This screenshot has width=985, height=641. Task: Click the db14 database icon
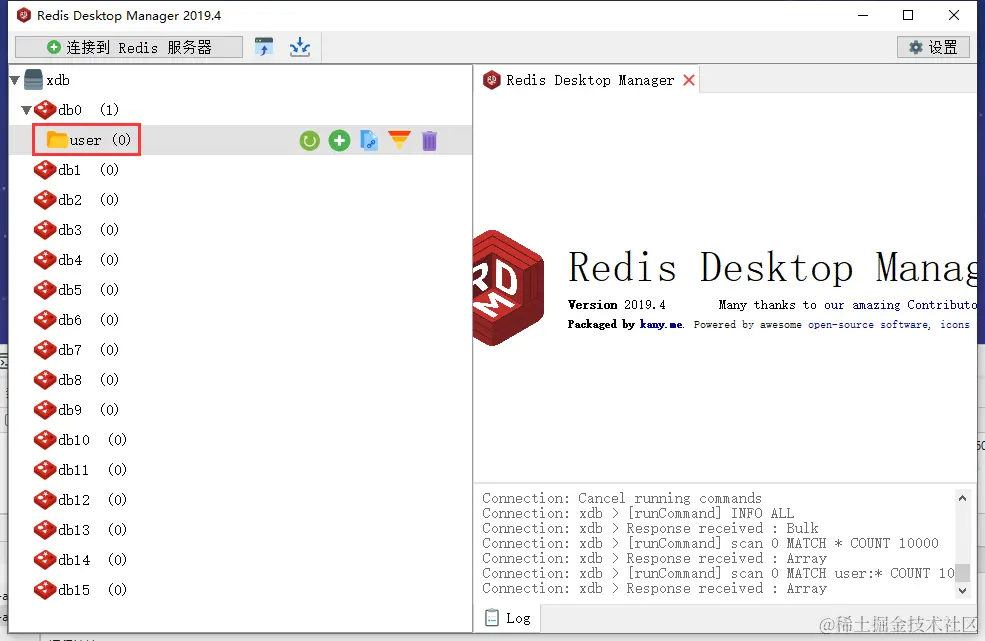[45, 559]
